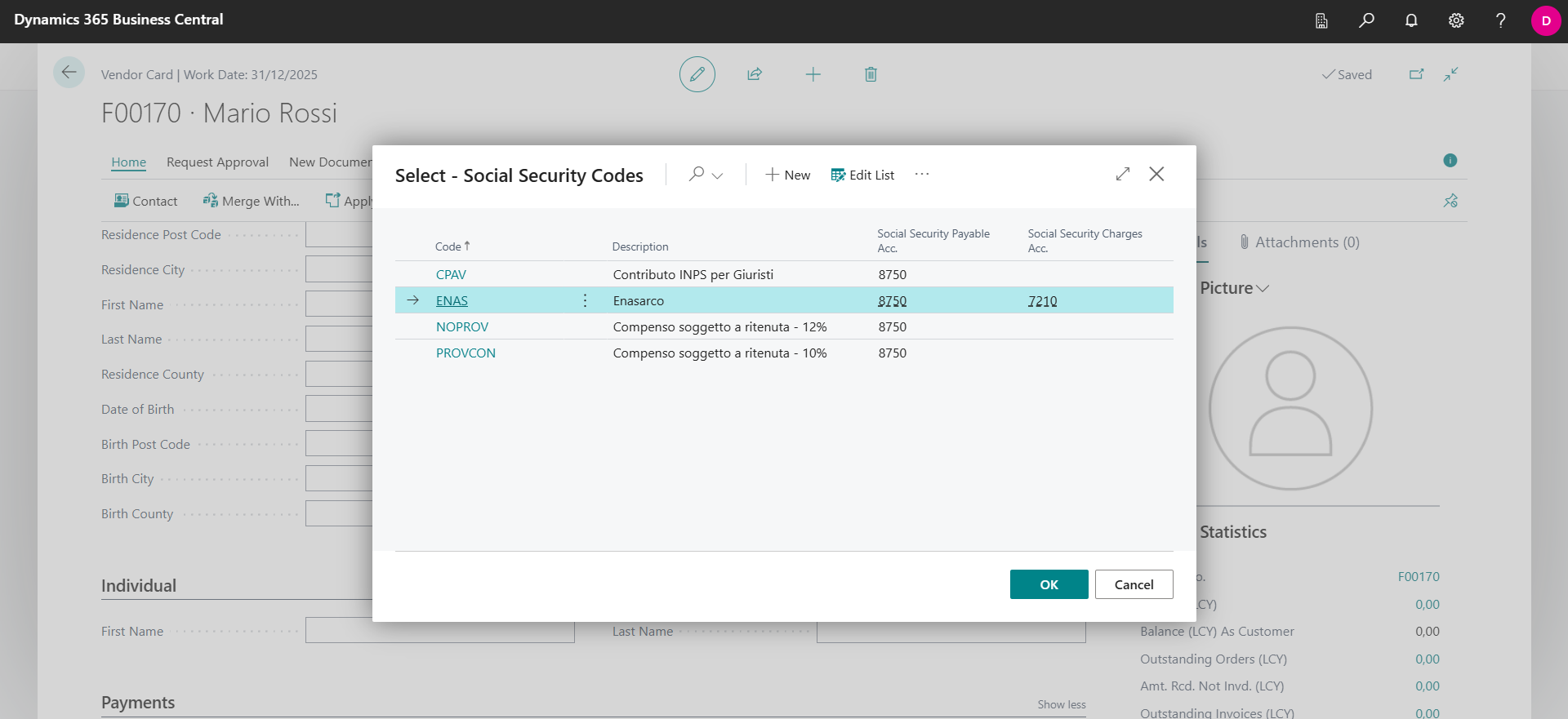This screenshot has height=719, width=1568.
Task: Open Edit List for Social Security Codes
Action: [x=862, y=175]
